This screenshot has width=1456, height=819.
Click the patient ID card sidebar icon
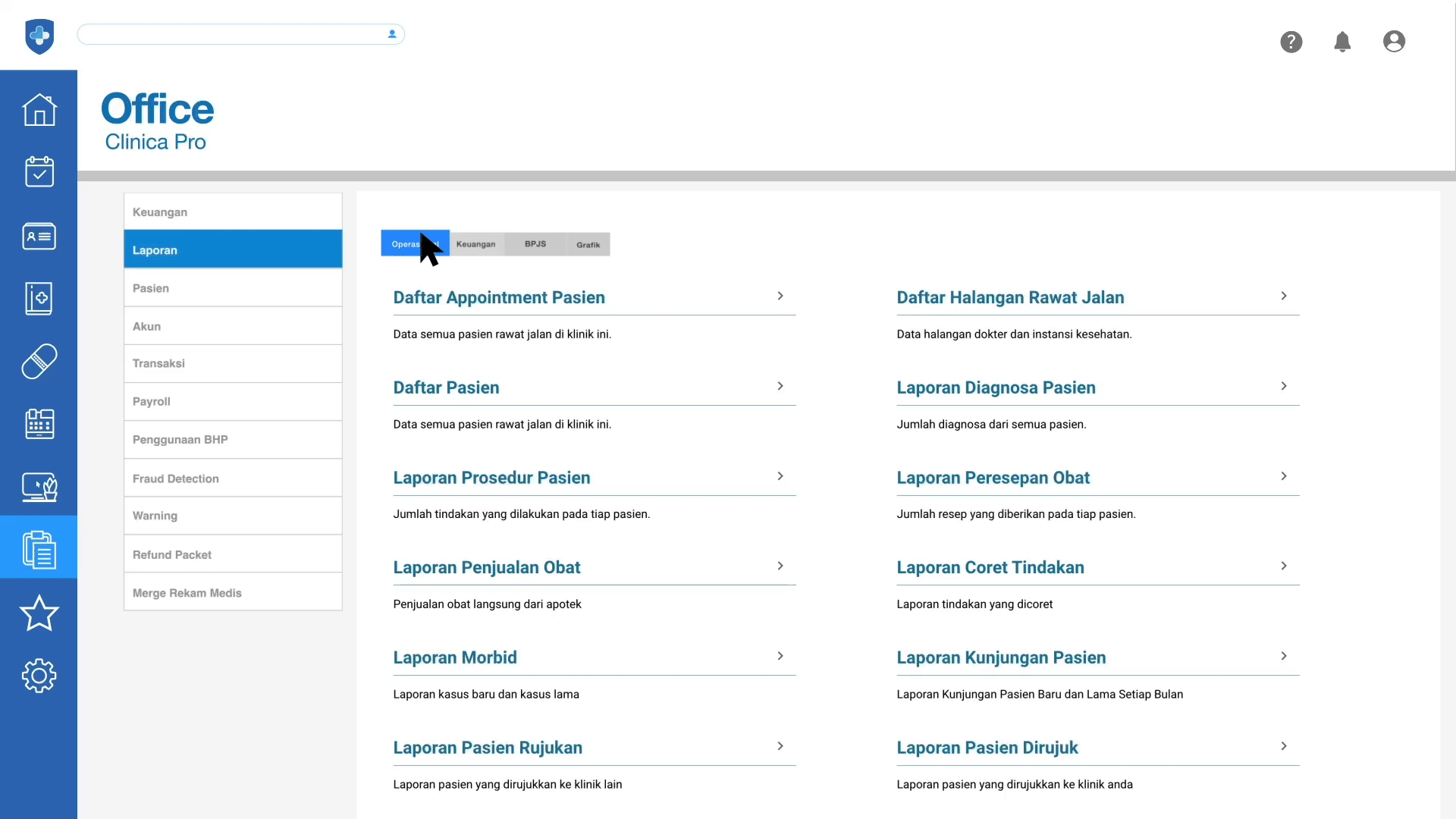tap(39, 236)
